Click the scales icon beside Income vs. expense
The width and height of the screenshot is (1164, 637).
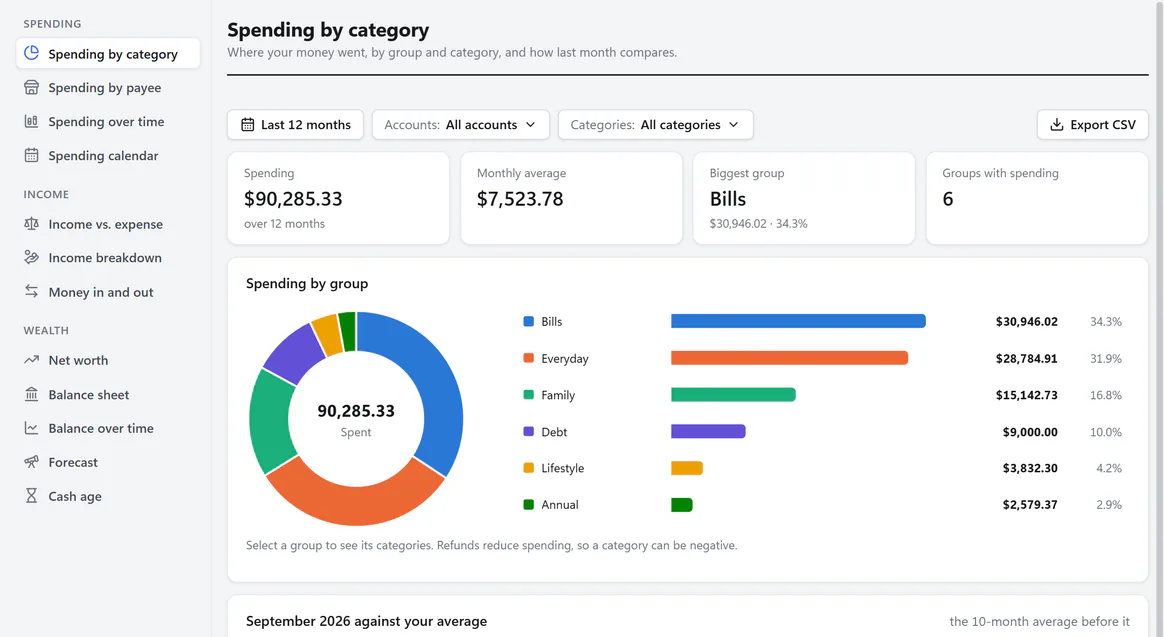coord(31,223)
